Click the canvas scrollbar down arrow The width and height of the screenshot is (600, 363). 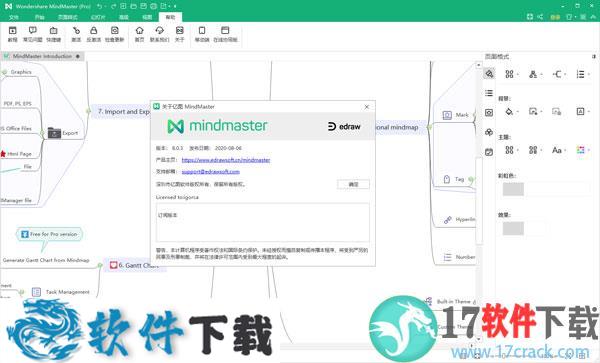478,339
